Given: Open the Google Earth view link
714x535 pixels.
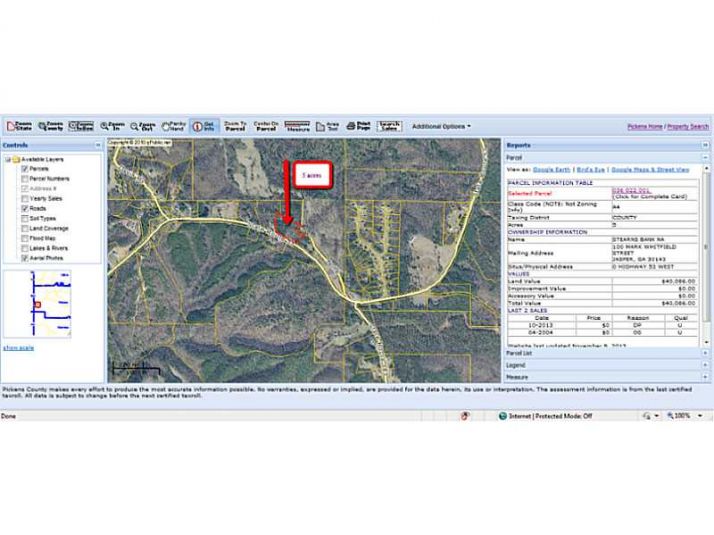Looking at the screenshot, I should click(551, 170).
